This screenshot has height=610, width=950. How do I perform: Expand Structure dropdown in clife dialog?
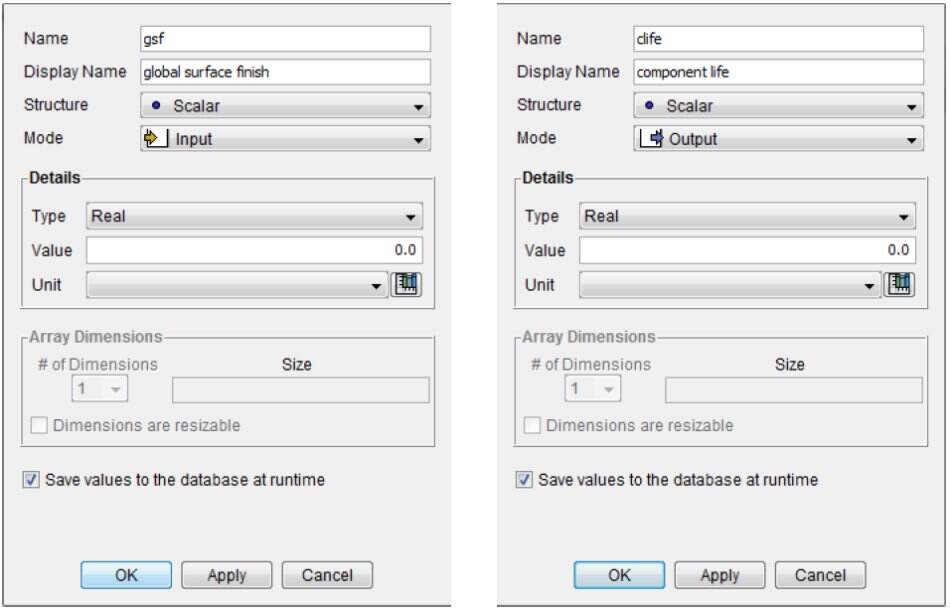[x=777, y=106]
